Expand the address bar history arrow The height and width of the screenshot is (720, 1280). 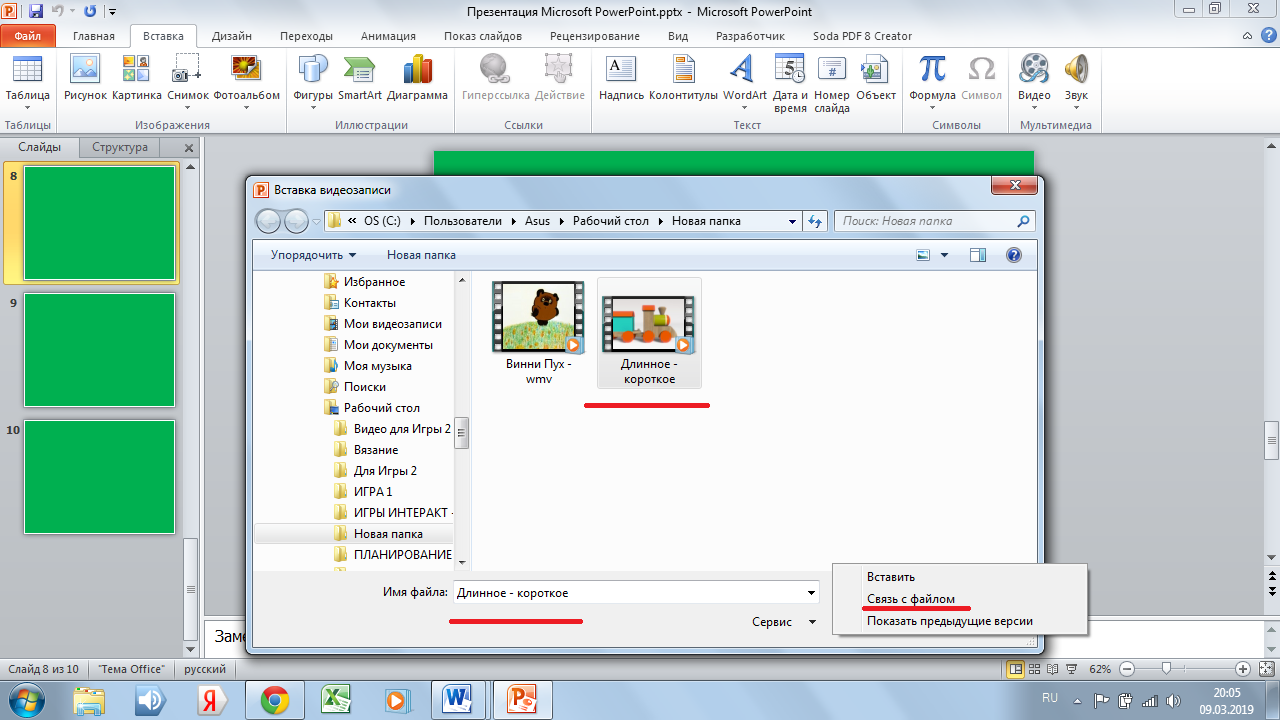click(793, 221)
